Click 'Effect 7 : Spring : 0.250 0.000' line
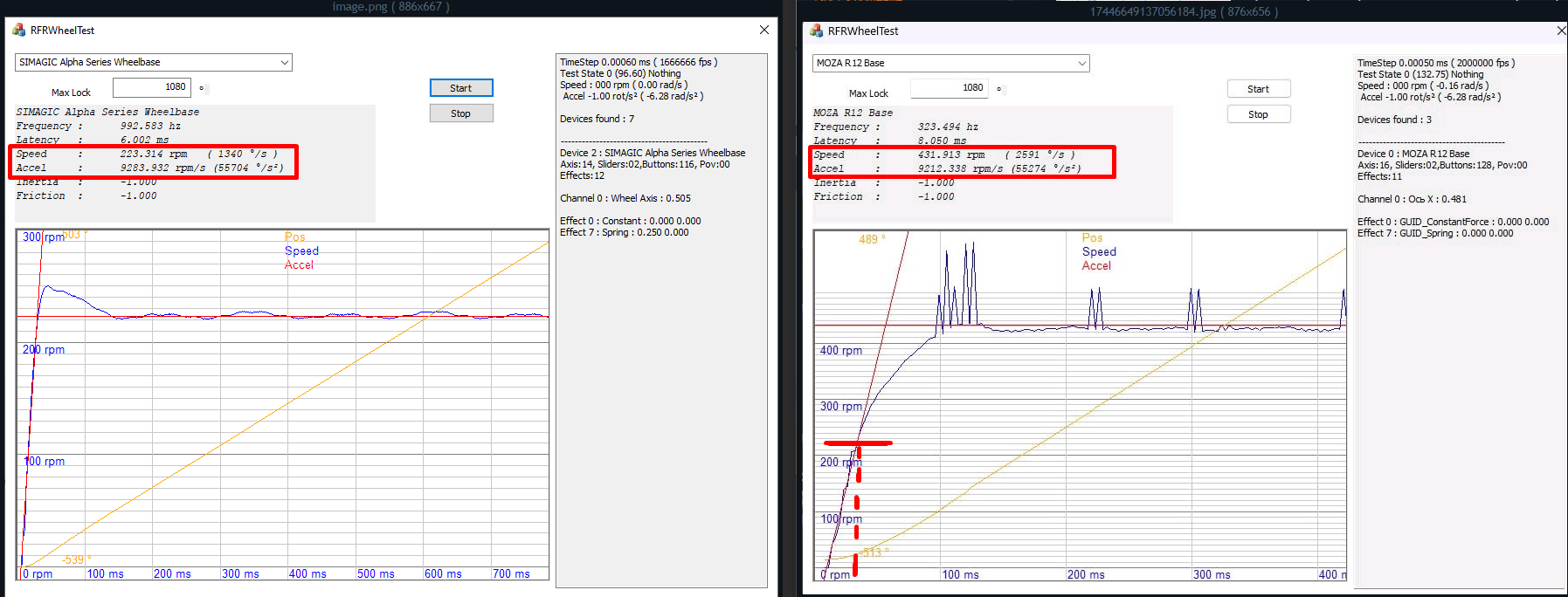Image resolution: width=1568 pixels, height=597 pixels. (x=625, y=232)
